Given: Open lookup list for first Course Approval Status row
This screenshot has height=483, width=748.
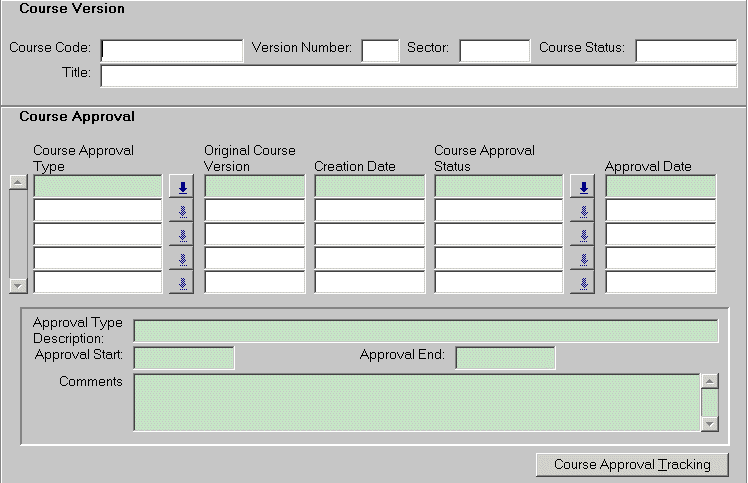Looking at the screenshot, I should [x=583, y=187].
